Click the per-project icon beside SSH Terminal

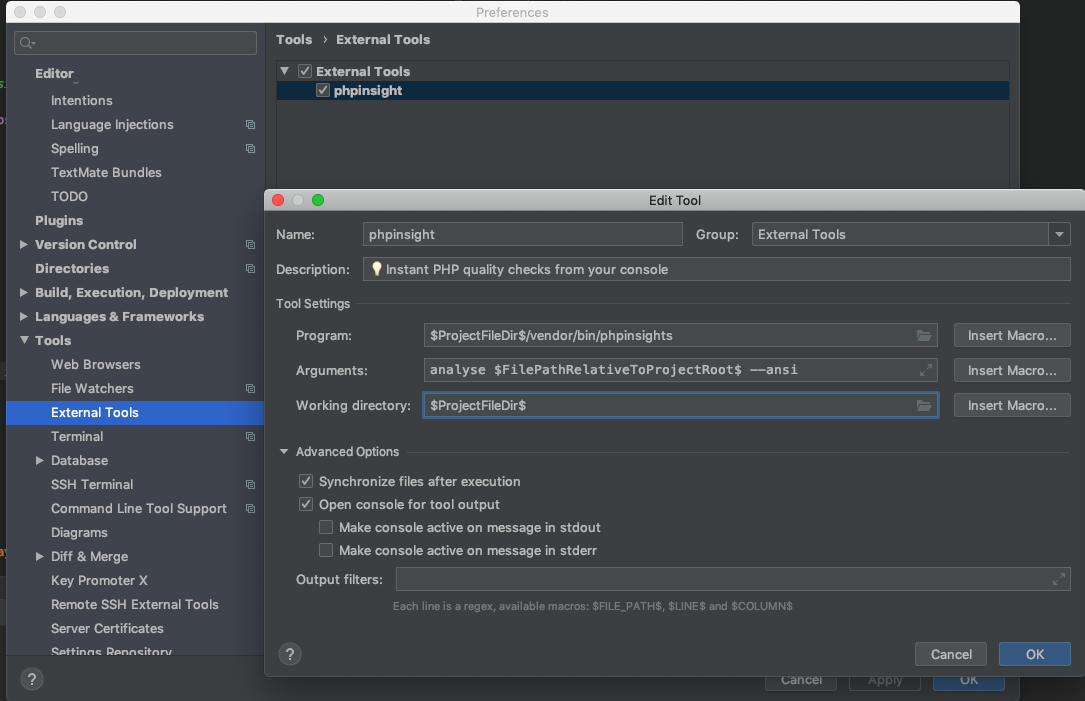coord(250,484)
